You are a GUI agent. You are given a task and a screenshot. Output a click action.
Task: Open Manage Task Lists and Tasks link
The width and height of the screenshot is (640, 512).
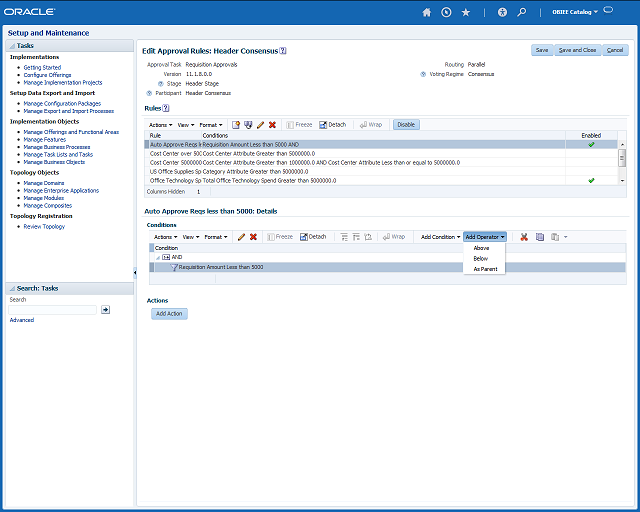point(58,155)
